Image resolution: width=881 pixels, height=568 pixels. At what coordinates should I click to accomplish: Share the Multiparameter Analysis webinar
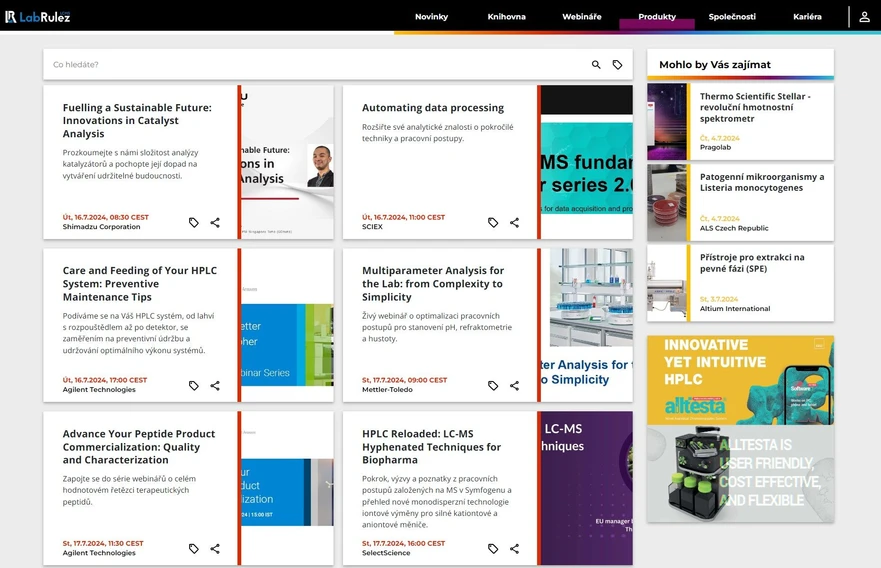point(514,385)
